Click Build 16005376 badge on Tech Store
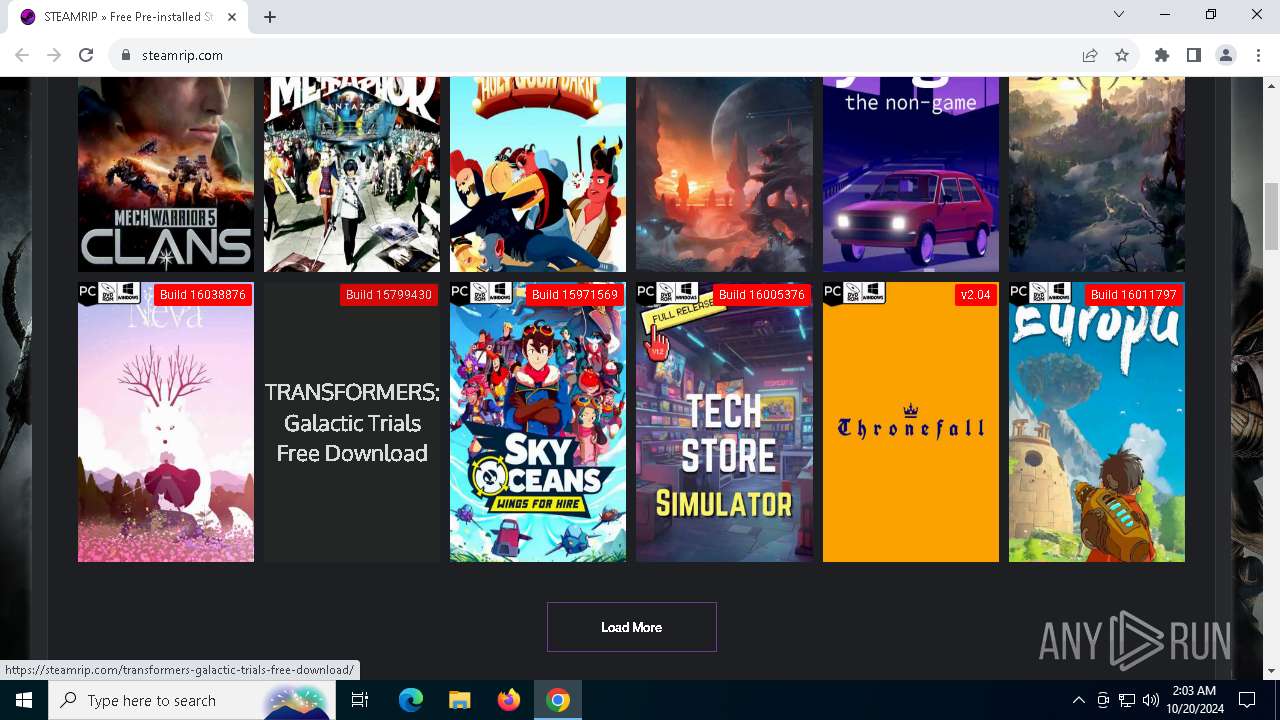This screenshot has height=720, width=1280. pos(762,295)
